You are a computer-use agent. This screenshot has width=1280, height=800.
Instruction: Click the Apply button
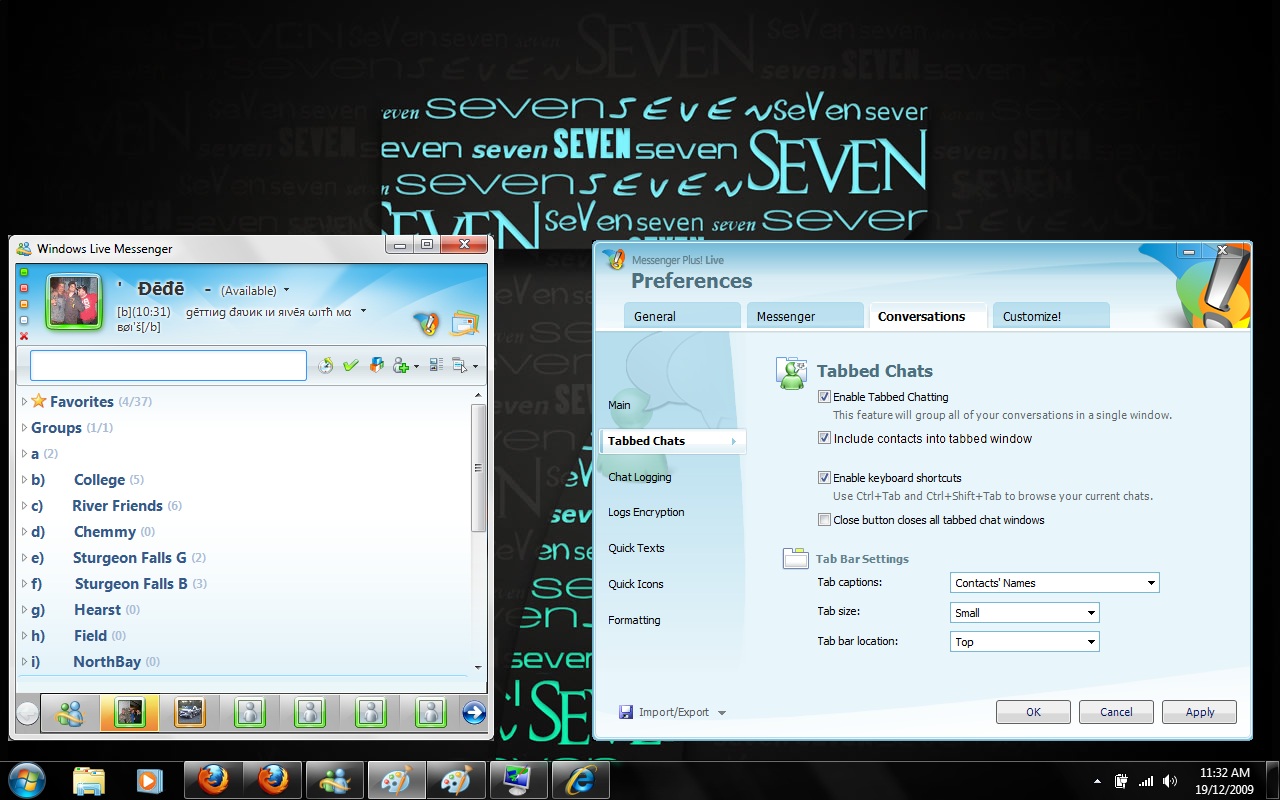(1199, 712)
